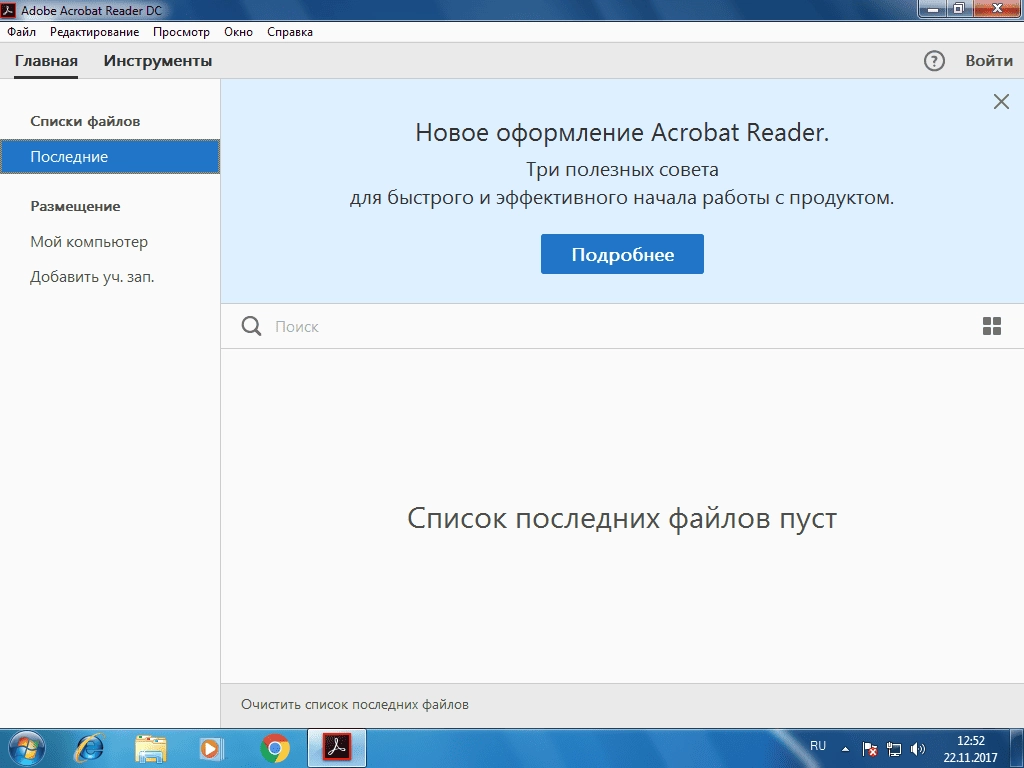Screen dimensions: 1024x768
Task: Open the Help question mark icon
Action: tap(934, 61)
